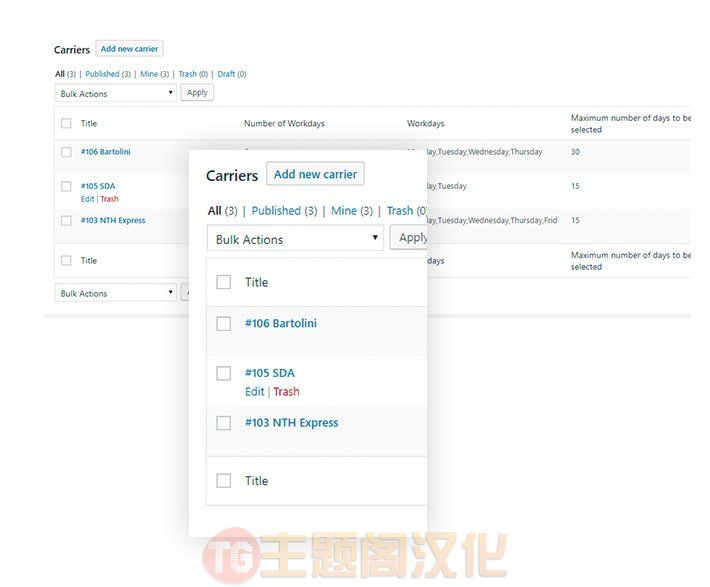Click the enlarged Apply button

coord(409,238)
